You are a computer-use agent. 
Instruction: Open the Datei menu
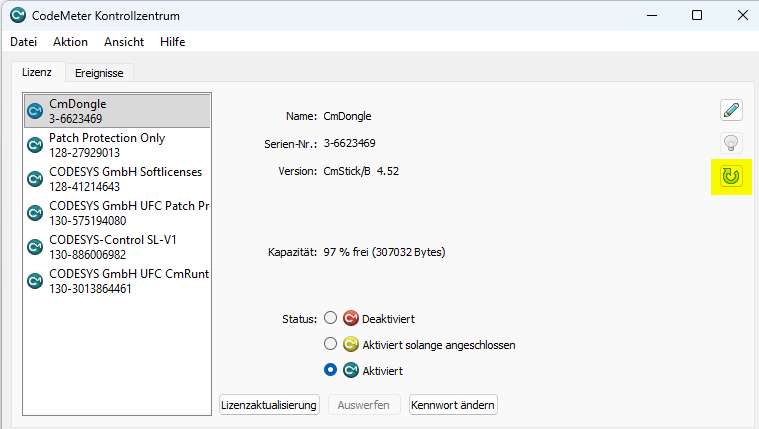(x=24, y=42)
